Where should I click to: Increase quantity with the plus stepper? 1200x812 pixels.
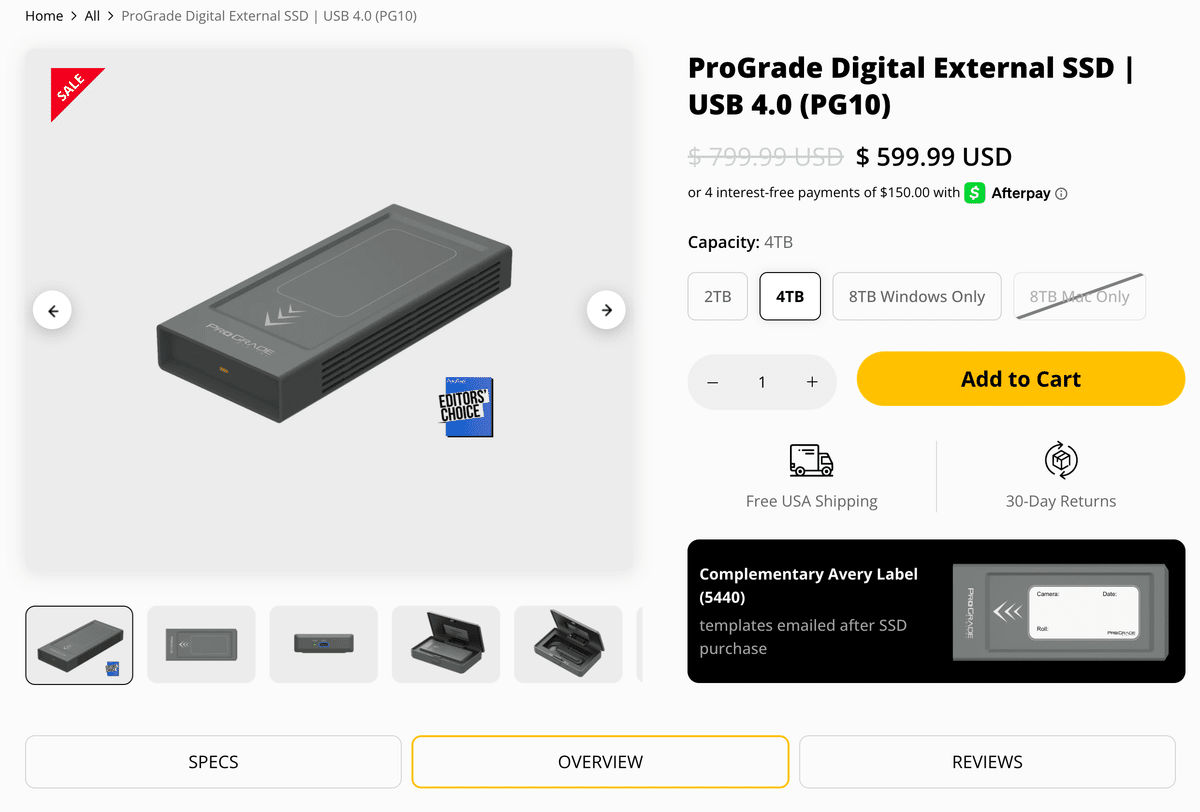pos(812,382)
